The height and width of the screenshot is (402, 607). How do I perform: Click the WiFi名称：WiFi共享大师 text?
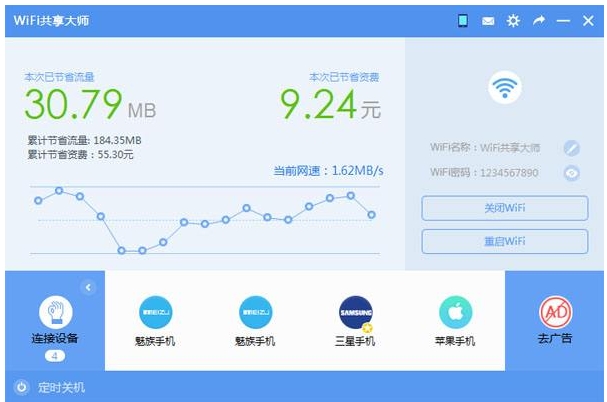[x=485, y=148]
